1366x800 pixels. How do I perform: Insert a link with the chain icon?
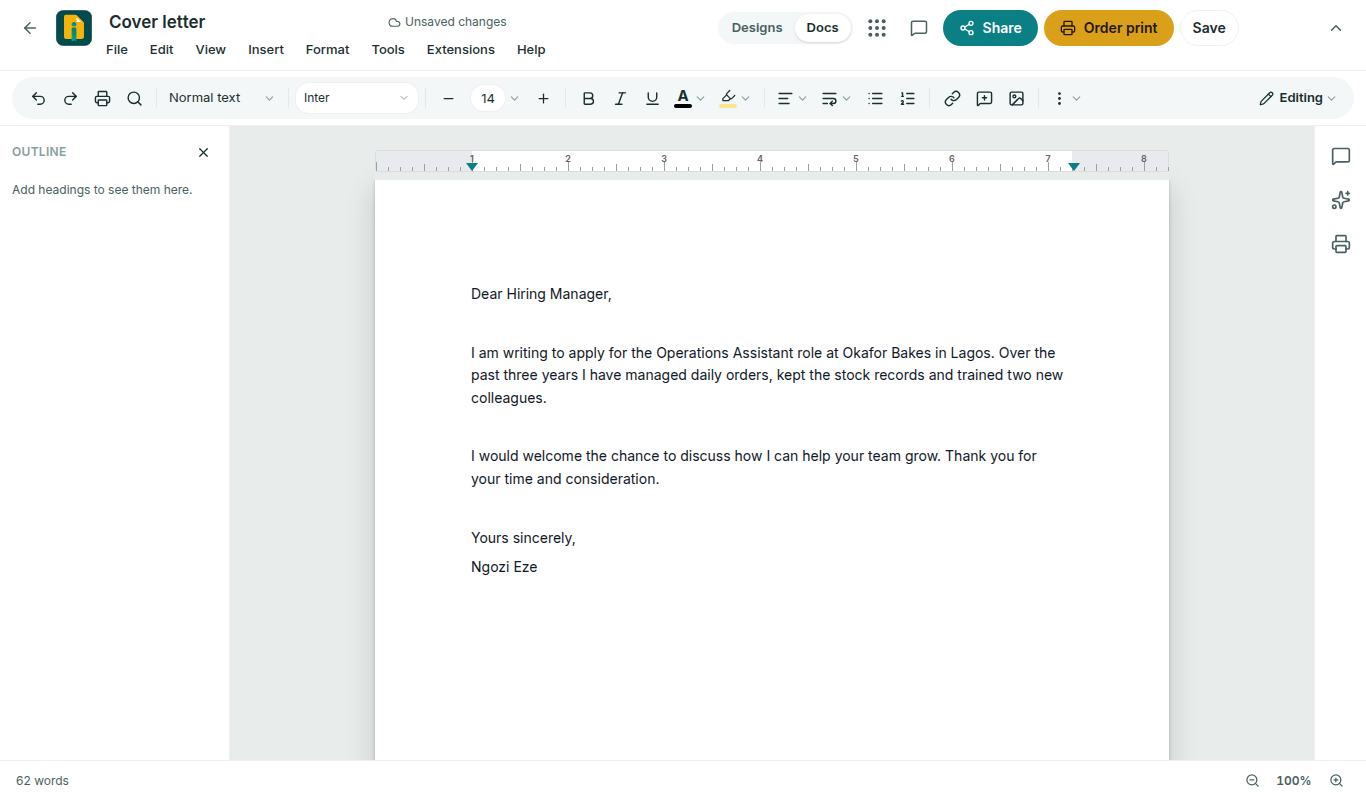(952, 98)
